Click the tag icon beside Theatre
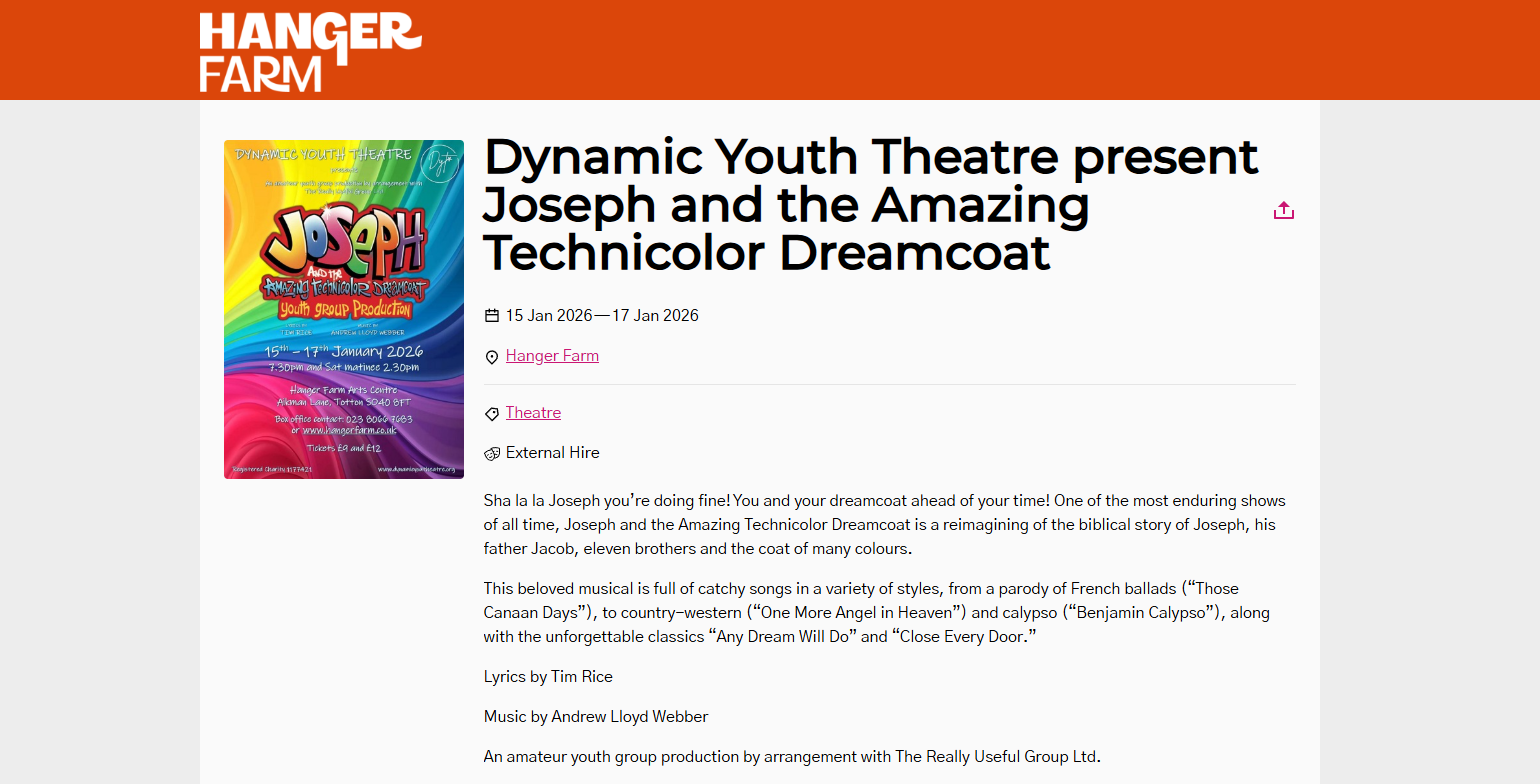The width and height of the screenshot is (1540, 784). coord(491,414)
